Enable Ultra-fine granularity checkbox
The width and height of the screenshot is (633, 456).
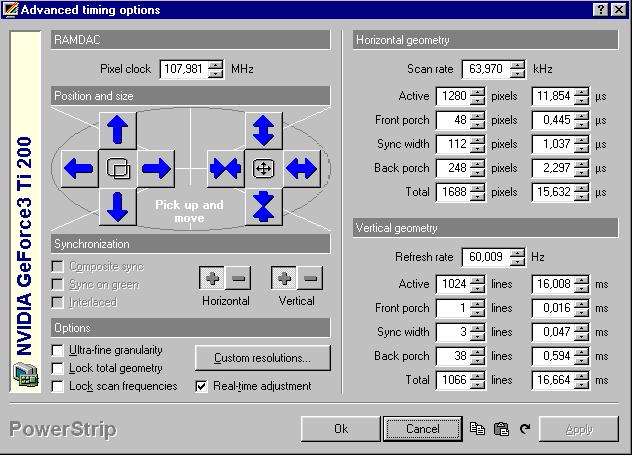(x=58, y=351)
